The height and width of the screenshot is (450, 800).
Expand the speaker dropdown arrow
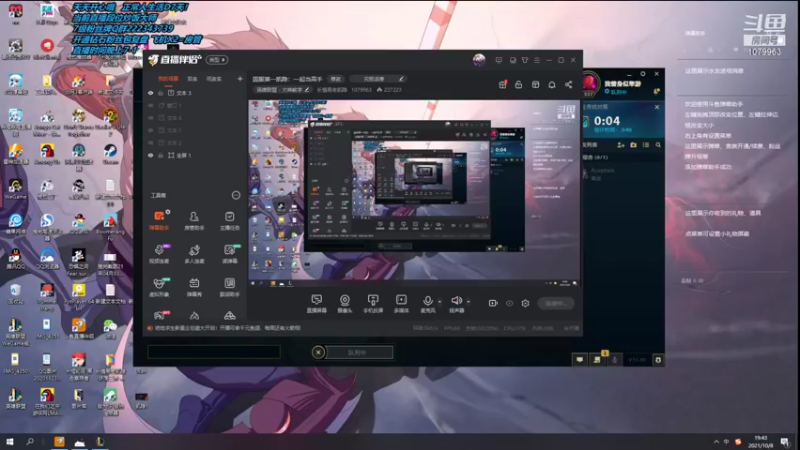pyautogui.click(x=468, y=302)
